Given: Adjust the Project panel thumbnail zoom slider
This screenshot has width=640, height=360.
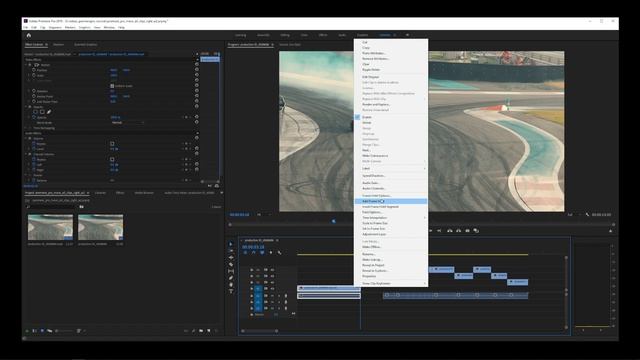Looking at the screenshot, I should pyautogui.click(x=65, y=331).
